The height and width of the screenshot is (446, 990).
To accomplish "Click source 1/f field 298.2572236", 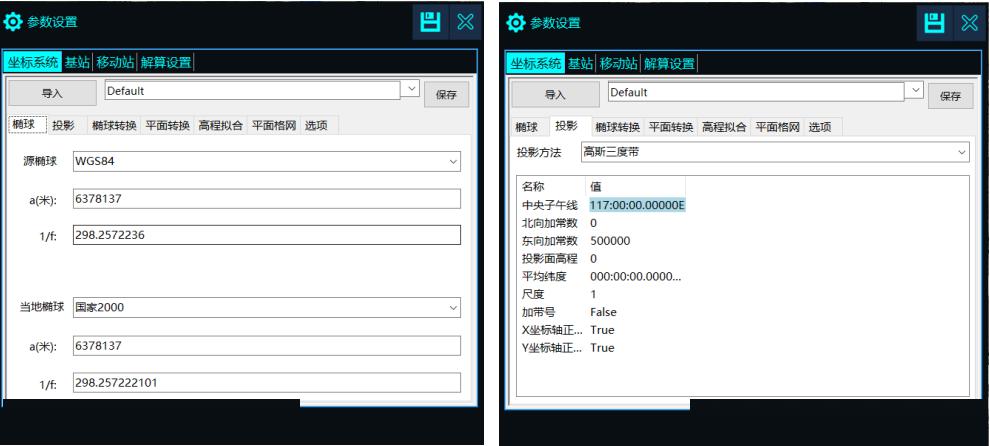I will pyautogui.click(x=266, y=235).
